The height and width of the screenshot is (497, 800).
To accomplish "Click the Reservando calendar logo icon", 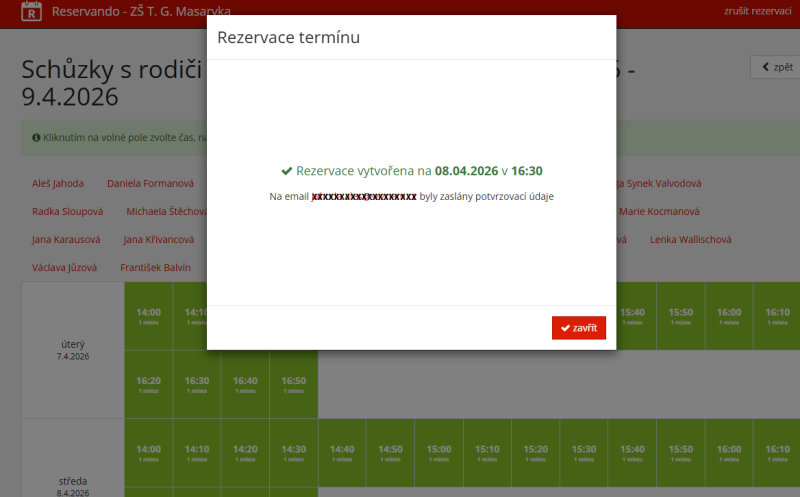I will (x=31, y=11).
